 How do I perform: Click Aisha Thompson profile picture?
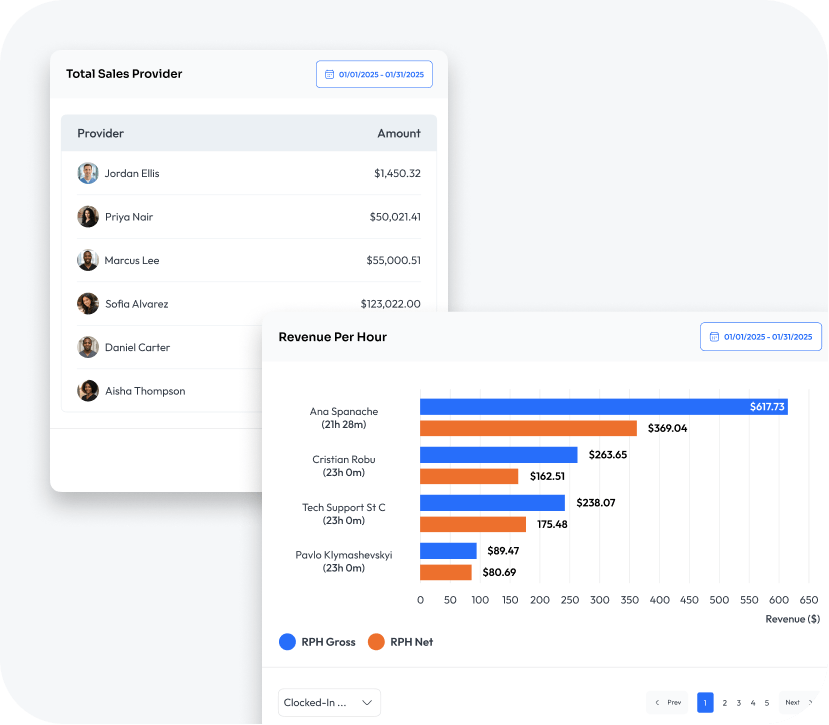tap(88, 391)
